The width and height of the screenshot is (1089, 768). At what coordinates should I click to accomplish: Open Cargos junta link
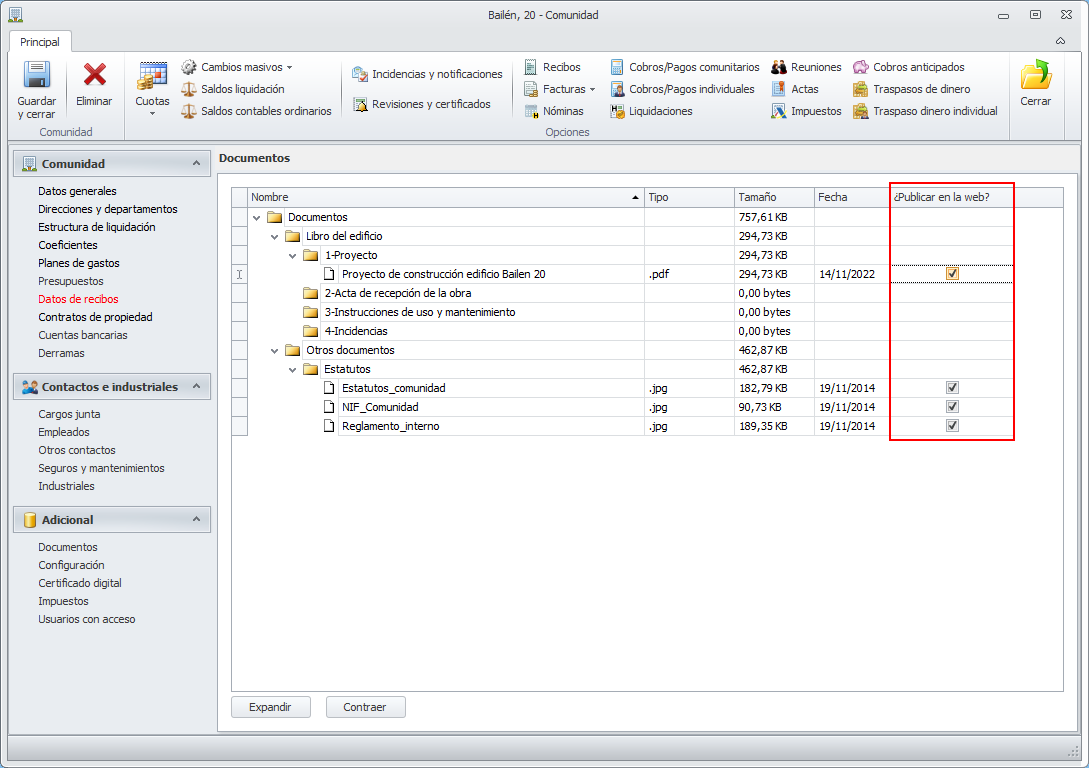pyautogui.click(x=69, y=414)
